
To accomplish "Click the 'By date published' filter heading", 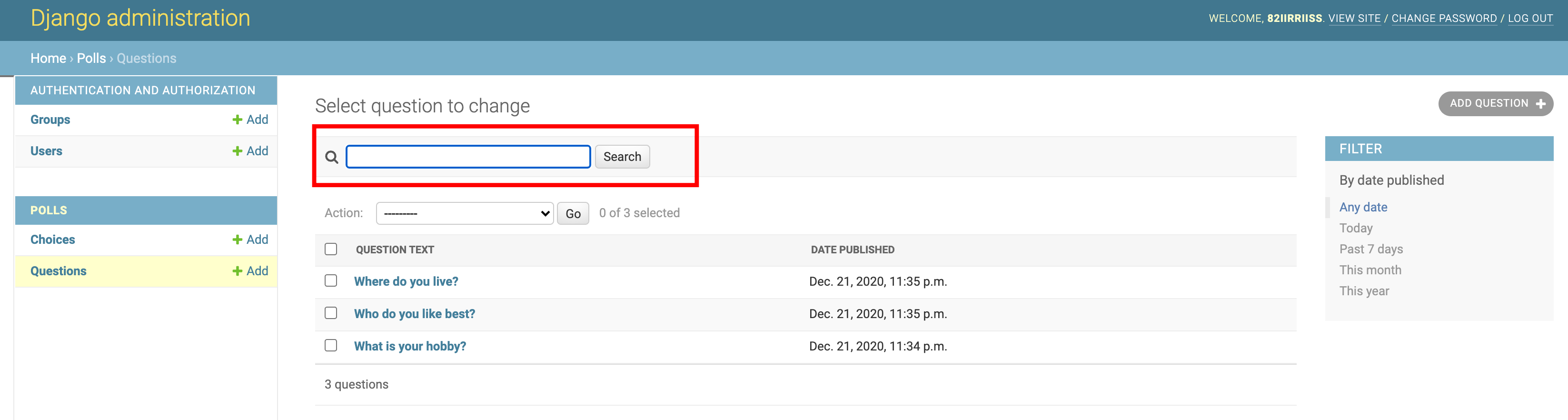I will coord(1391,181).
